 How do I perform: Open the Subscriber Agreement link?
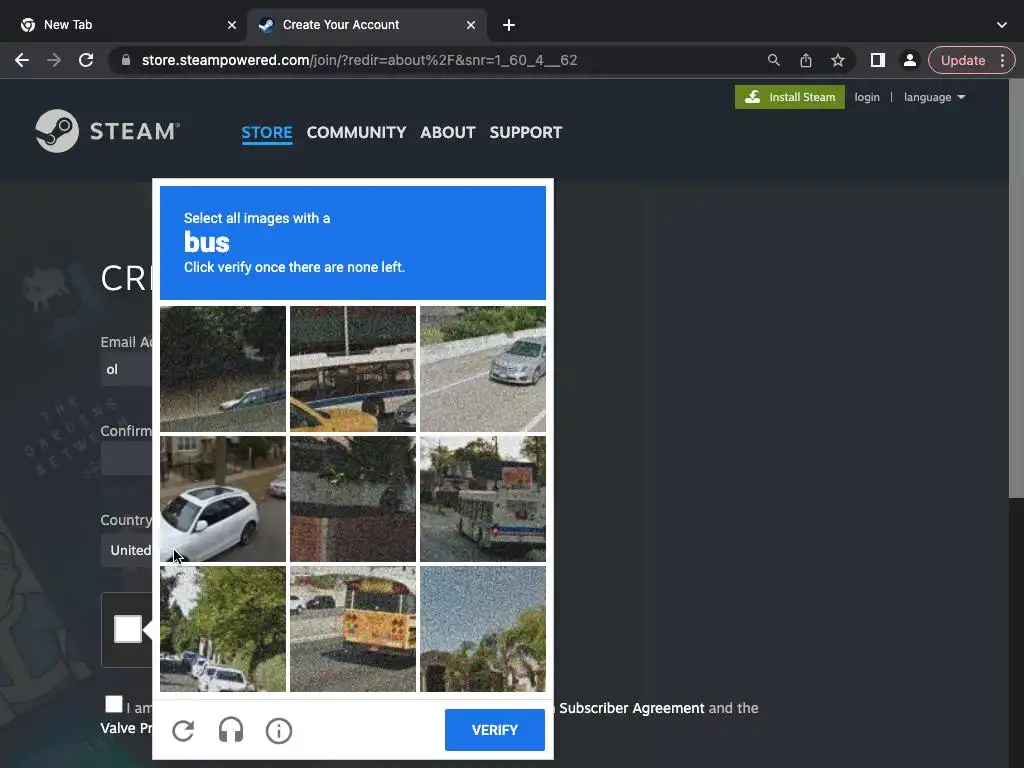point(632,708)
